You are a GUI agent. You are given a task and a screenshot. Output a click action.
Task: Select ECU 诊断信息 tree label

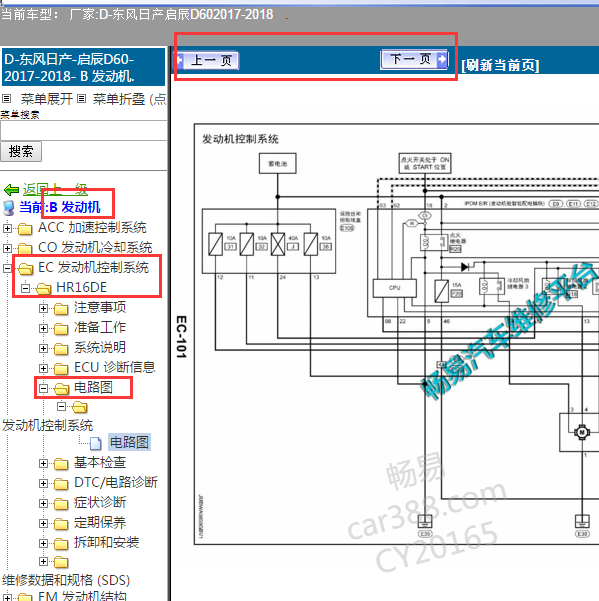point(115,367)
